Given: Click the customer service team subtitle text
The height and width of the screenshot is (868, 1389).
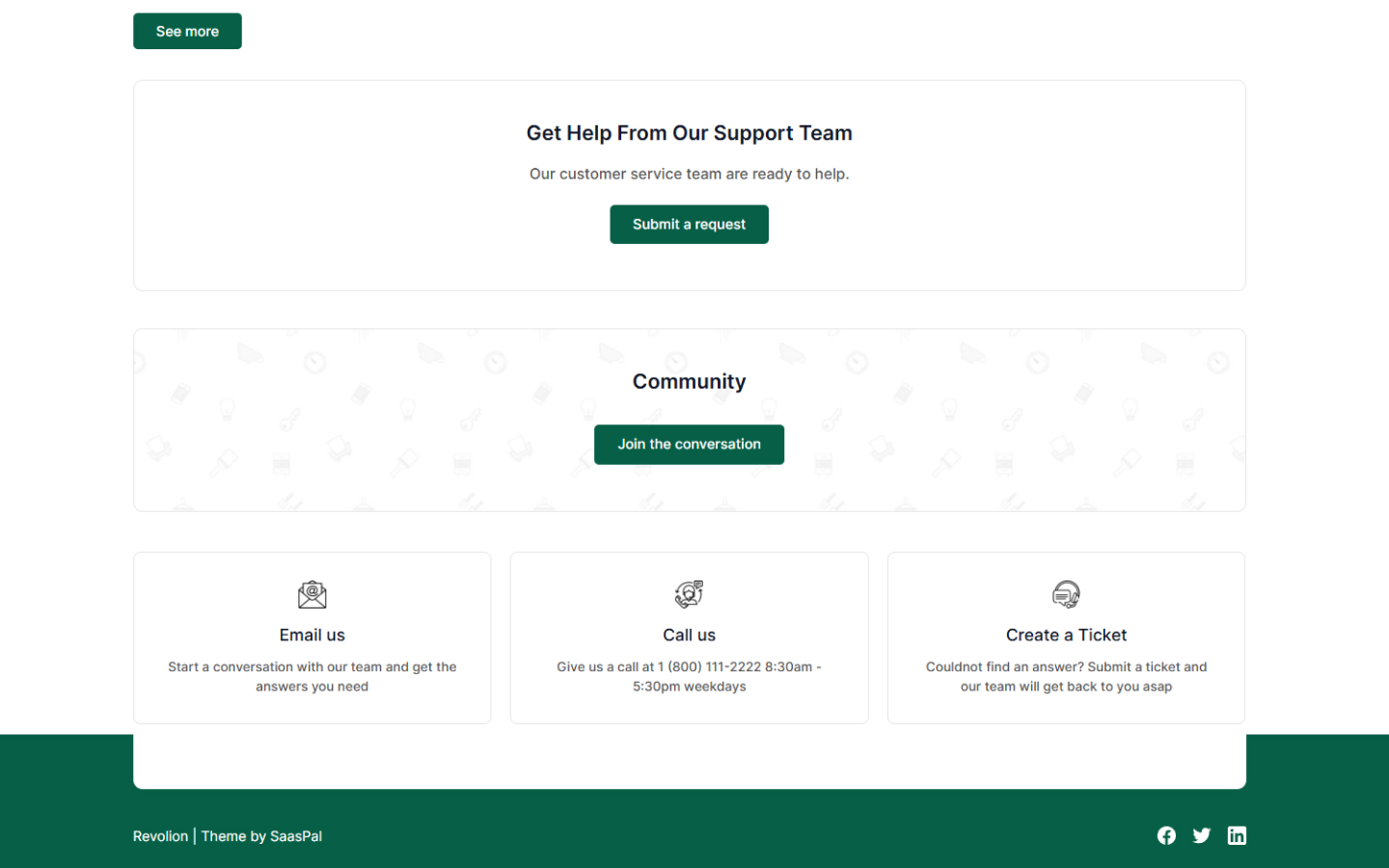Looking at the screenshot, I should [689, 174].
